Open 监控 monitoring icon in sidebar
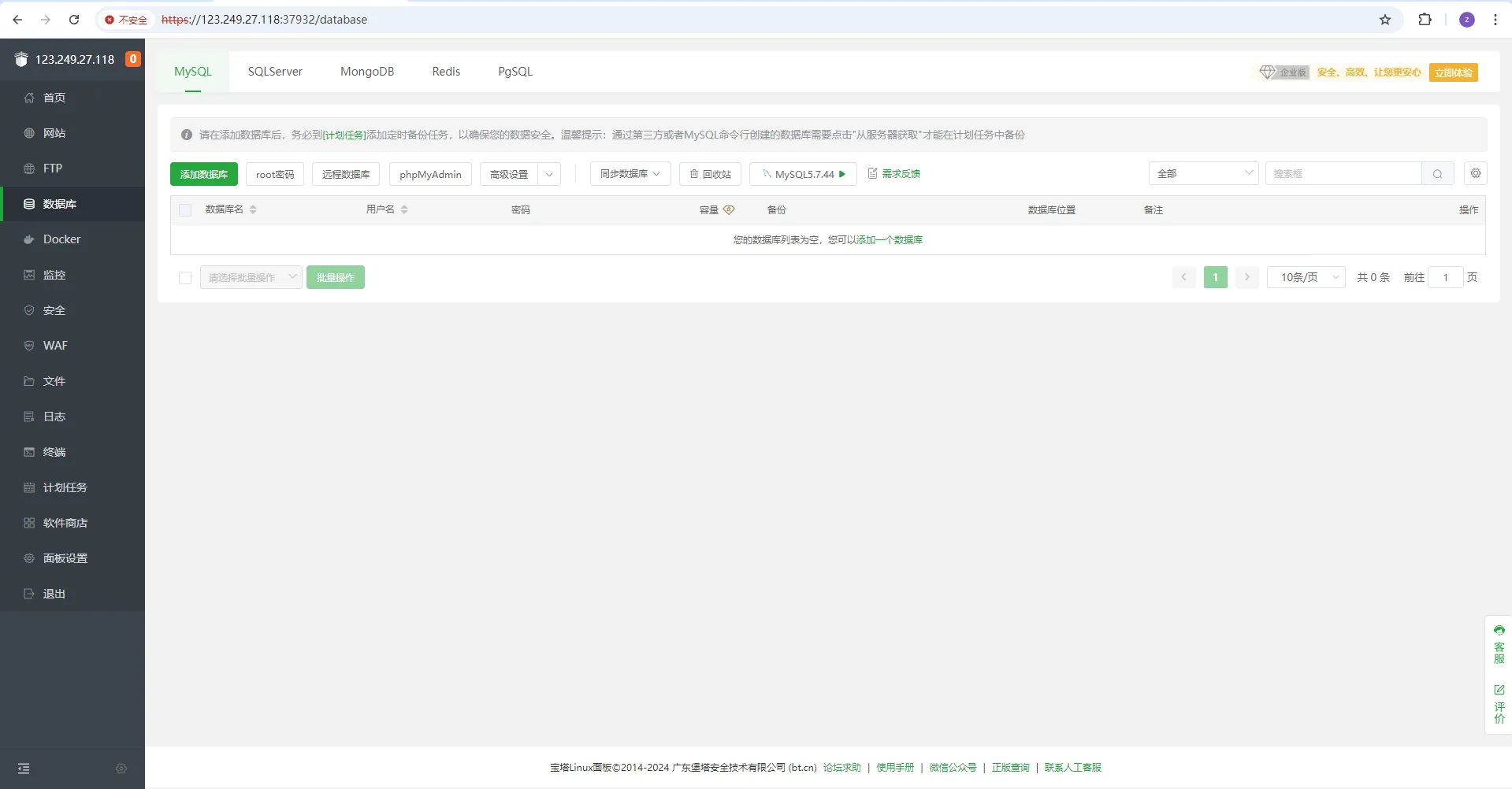 (x=29, y=275)
